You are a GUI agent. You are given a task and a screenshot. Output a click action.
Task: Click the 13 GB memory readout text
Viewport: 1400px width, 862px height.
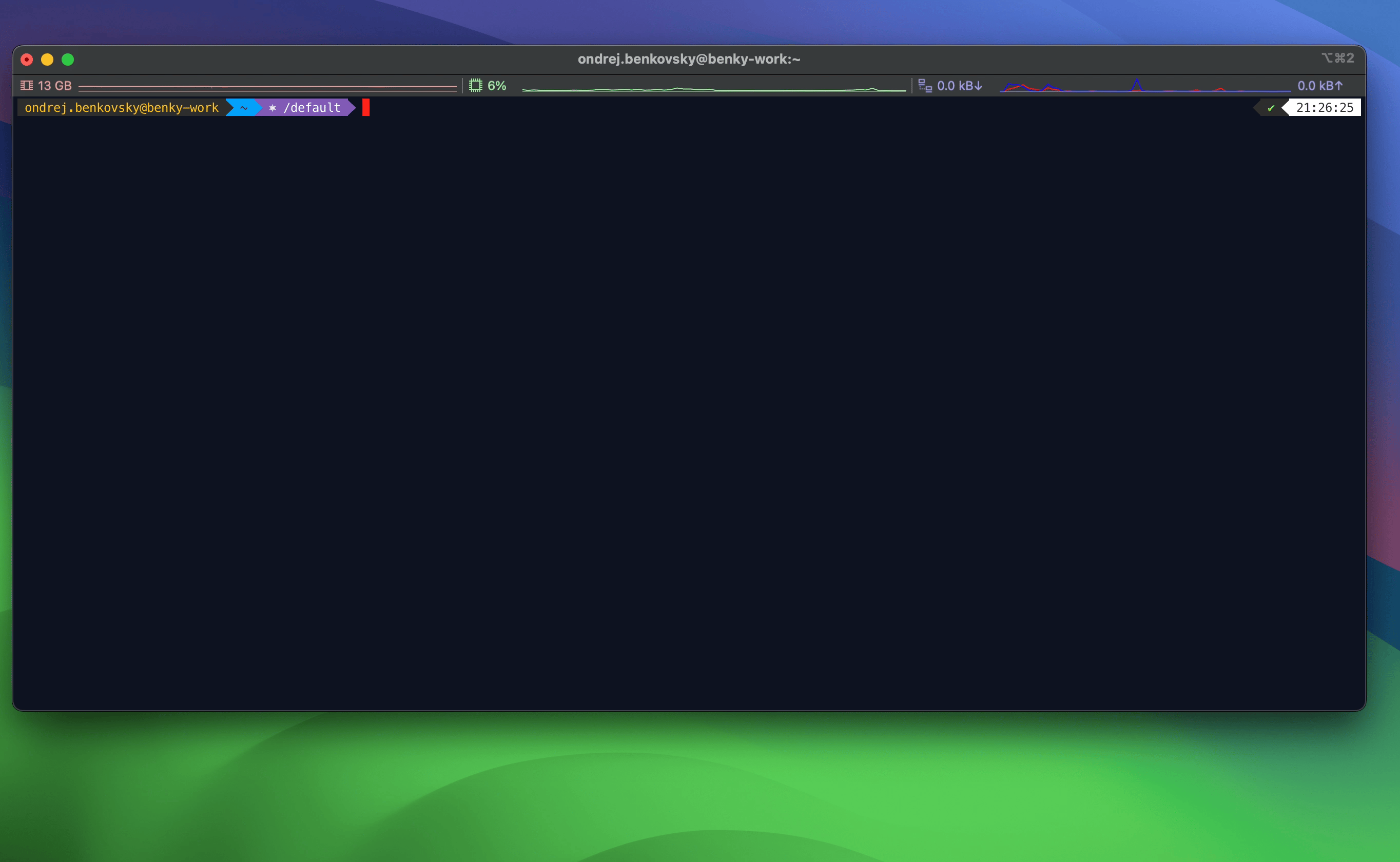(x=55, y=85)
